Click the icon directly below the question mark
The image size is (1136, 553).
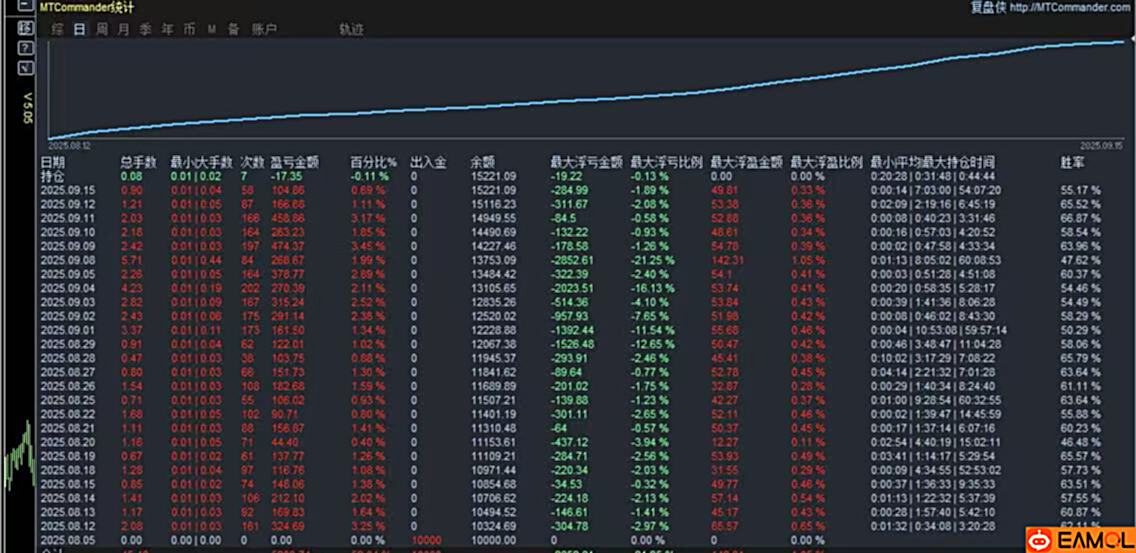pyautogui.click(x=25, y=67)
